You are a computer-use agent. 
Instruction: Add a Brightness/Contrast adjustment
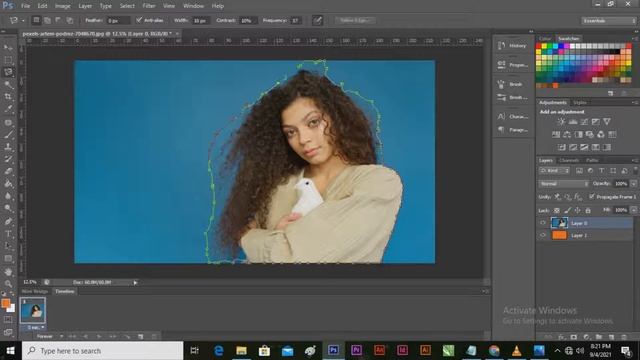coord(561,122)
